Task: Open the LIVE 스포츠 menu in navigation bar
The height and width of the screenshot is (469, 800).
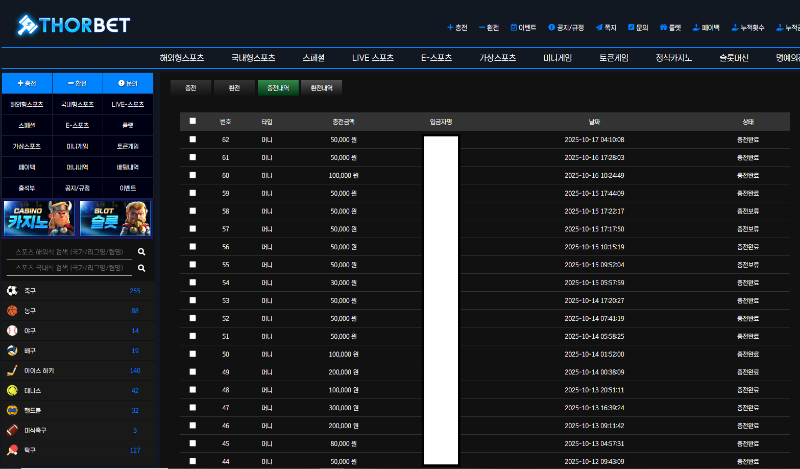Action: click(374, 58)
